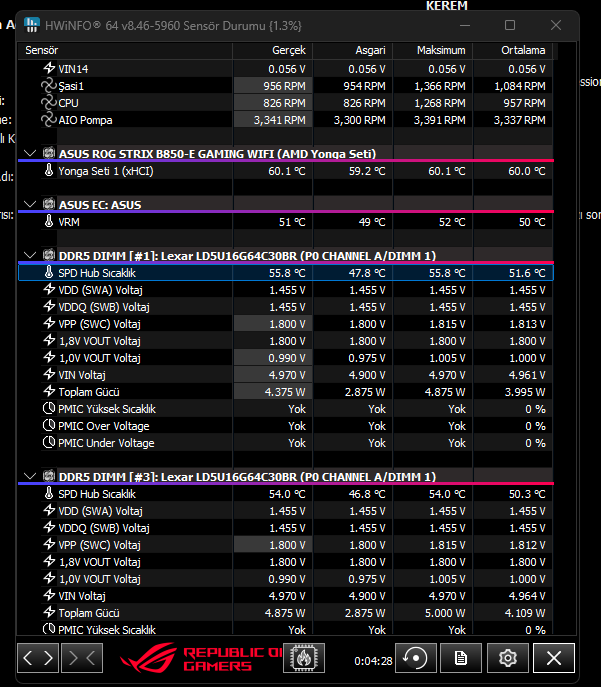Image resolution: width=601 pixels, height=687 pixels.
Task: Select DIMM #1 1,0V VOUT Voltaj row
Action: pos(286,358)
